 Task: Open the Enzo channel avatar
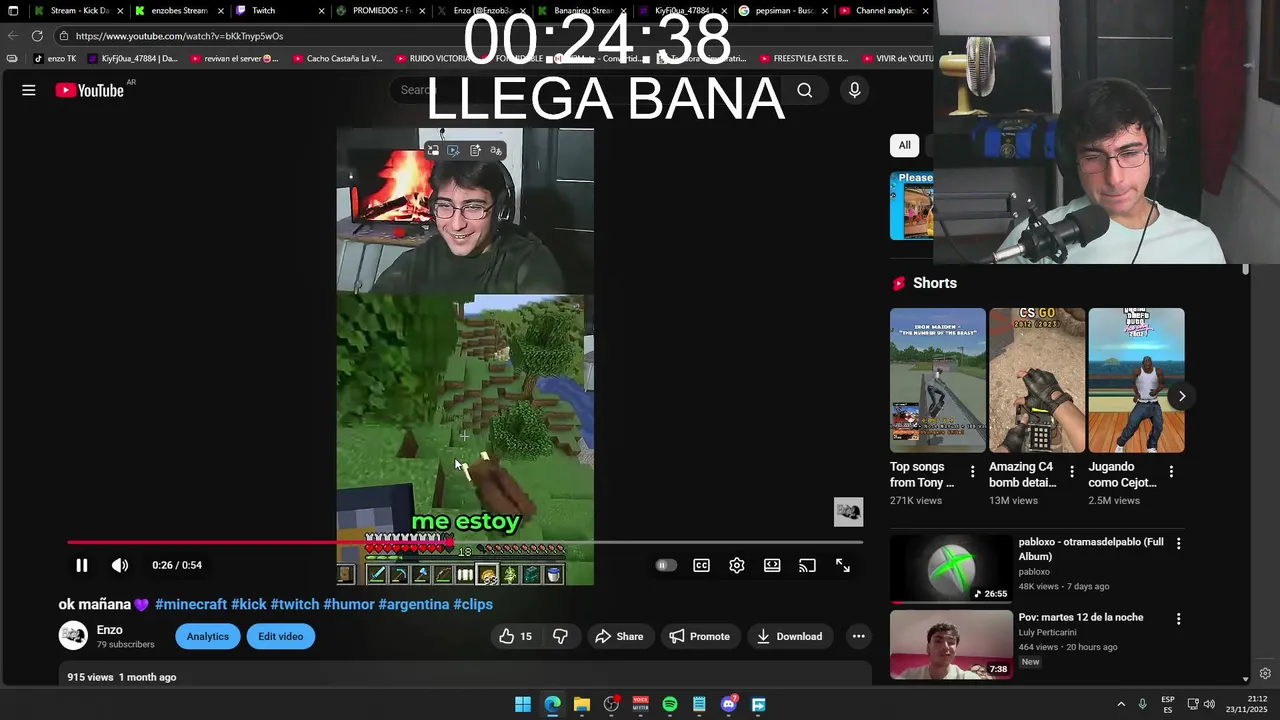tap(73, 636)
